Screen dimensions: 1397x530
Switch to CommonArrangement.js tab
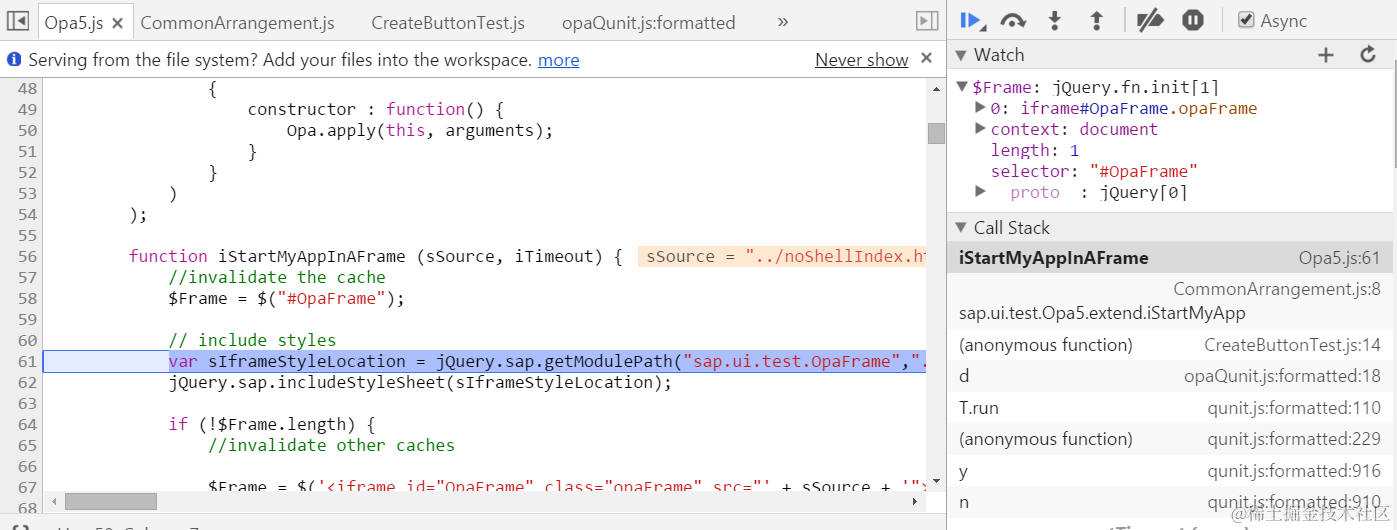coord(237,22)
